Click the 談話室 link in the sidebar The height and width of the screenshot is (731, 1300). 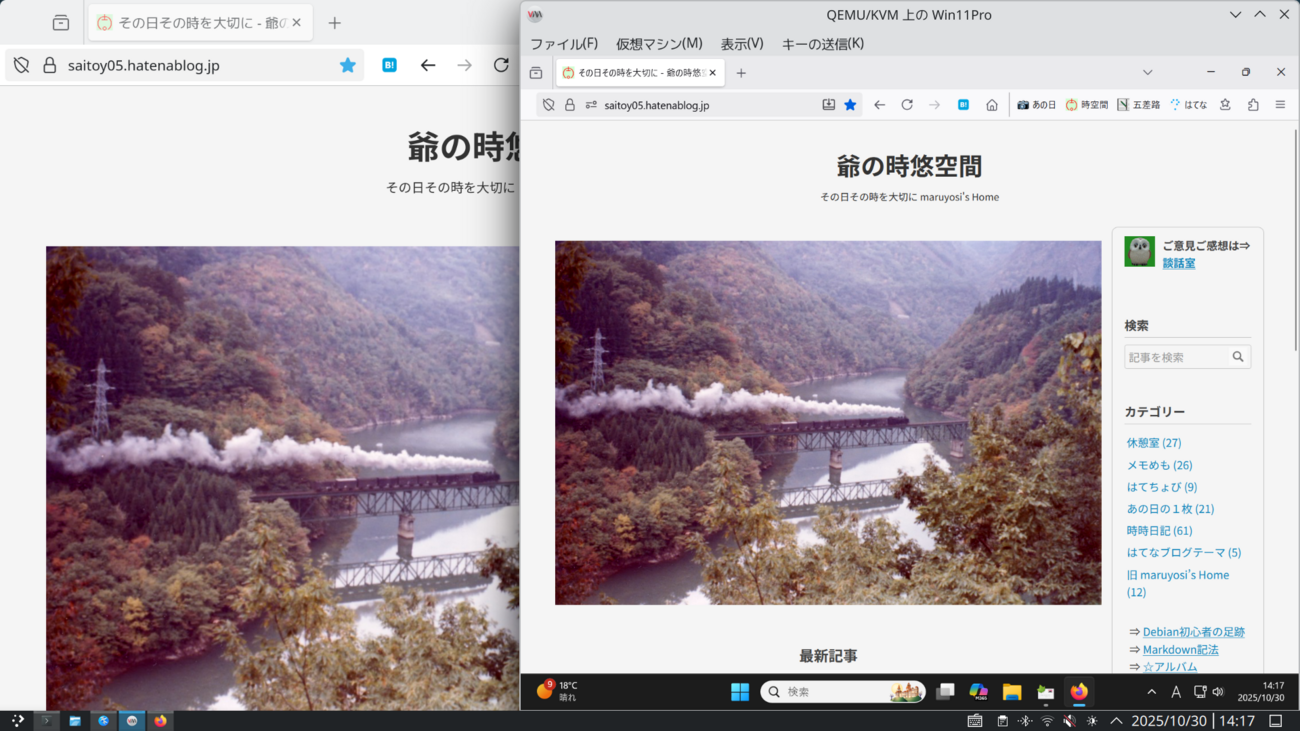click(x=1179, y=264)
